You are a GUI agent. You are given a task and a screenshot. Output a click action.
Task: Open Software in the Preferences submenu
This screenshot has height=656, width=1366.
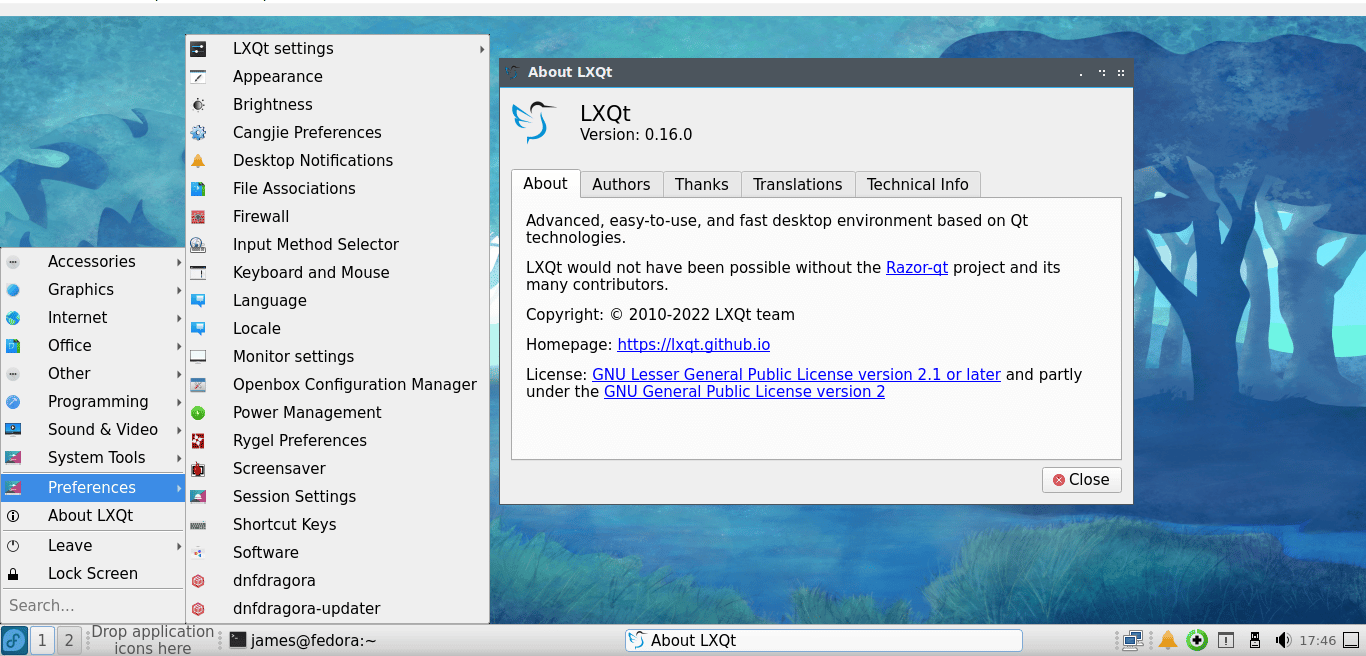point(338,553)
